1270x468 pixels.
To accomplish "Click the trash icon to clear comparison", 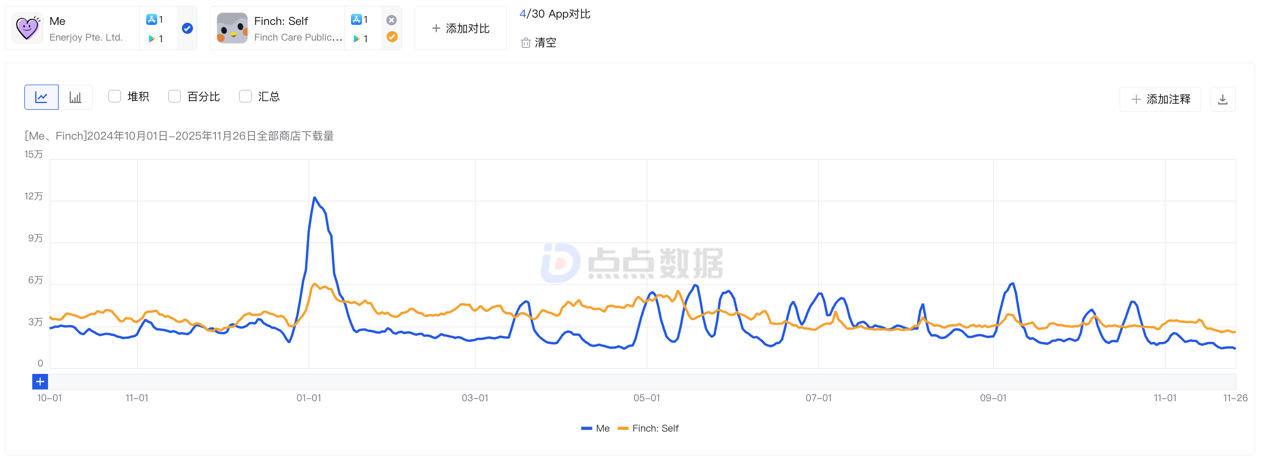I will coord(526,43).
